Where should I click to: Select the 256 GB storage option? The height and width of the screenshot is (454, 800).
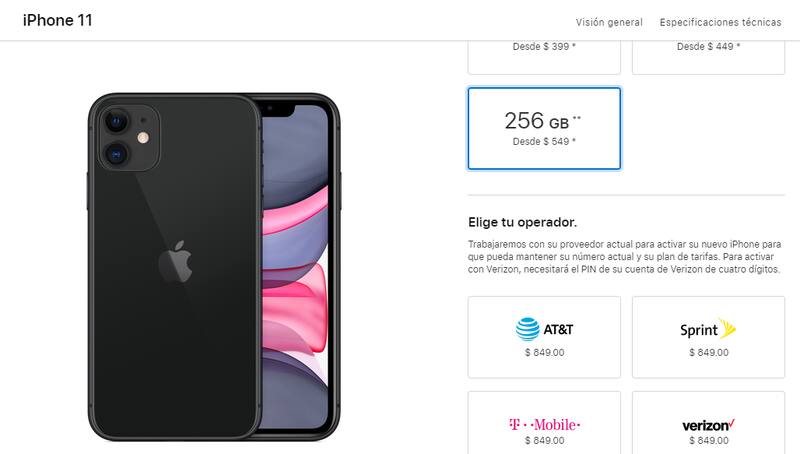click(544, 128)
